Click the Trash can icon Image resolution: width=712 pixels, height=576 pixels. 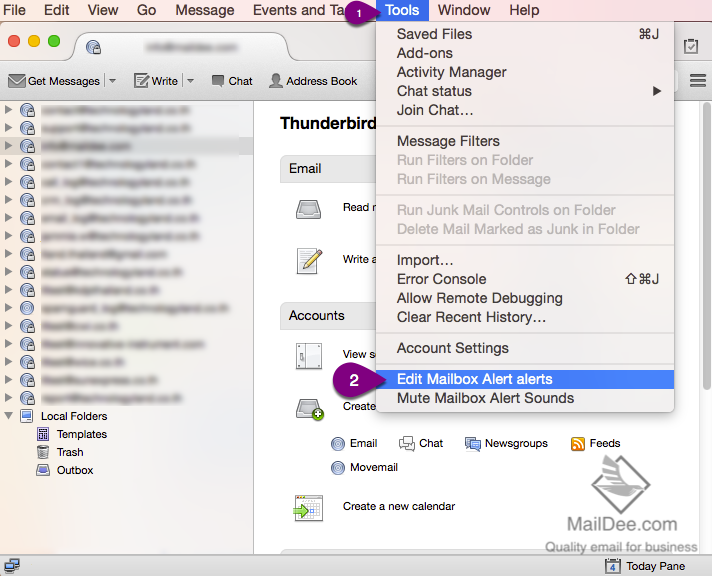click(43, 452)
